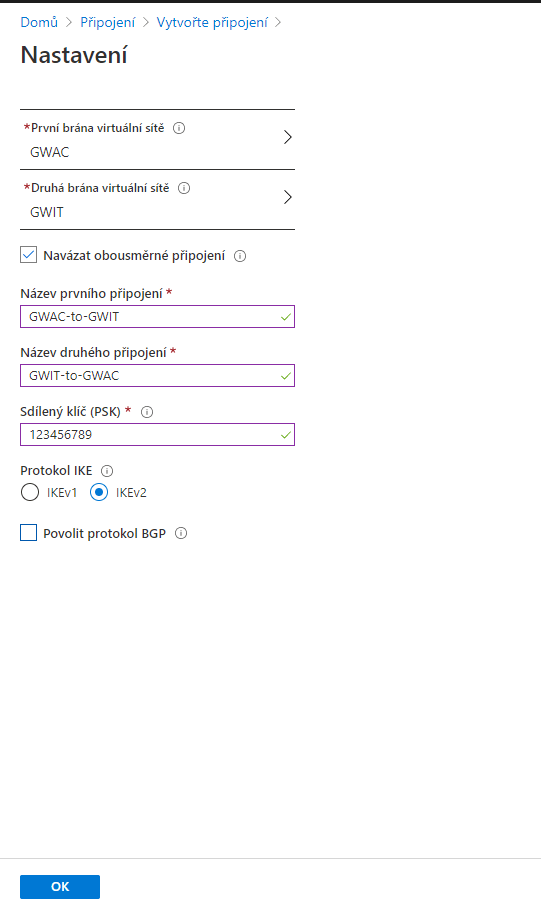Image resolution: width=541 pixels, height=913 pixels.
Task: Confirm settings with OK button
Action: tap(60, 887)
